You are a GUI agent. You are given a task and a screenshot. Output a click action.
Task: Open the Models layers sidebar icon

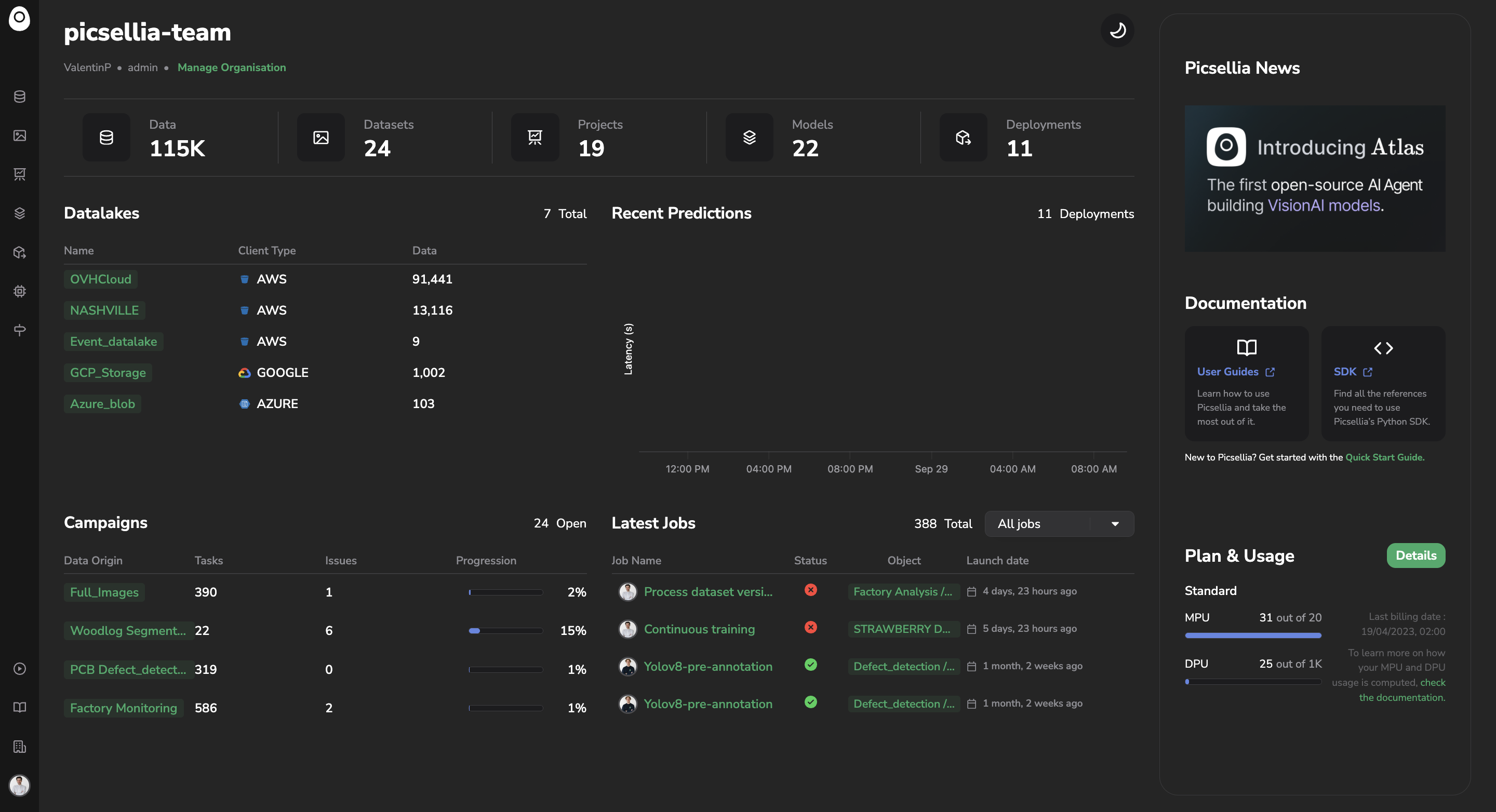[20, 213]
